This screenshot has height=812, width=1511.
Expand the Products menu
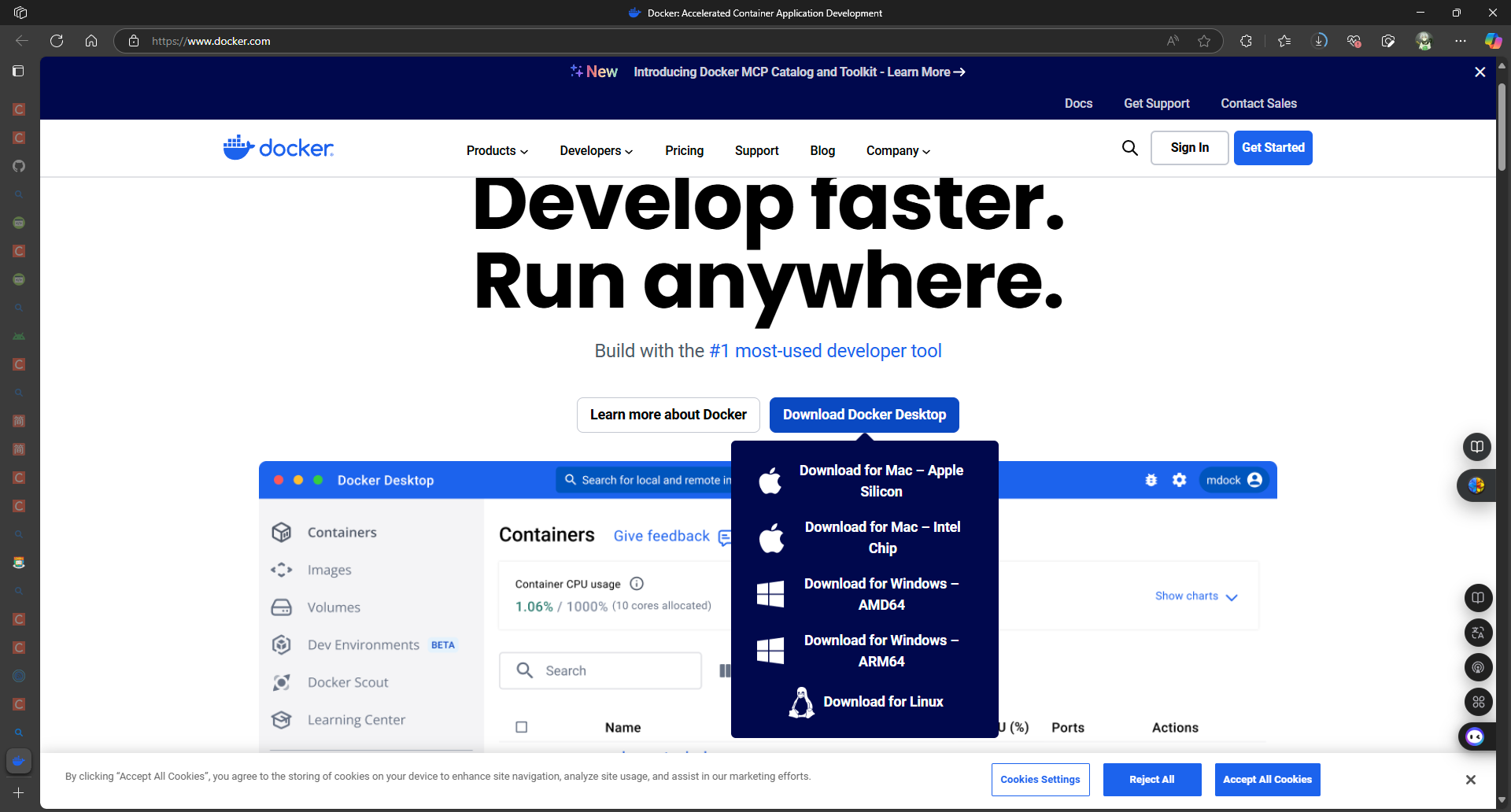(497, 150)
